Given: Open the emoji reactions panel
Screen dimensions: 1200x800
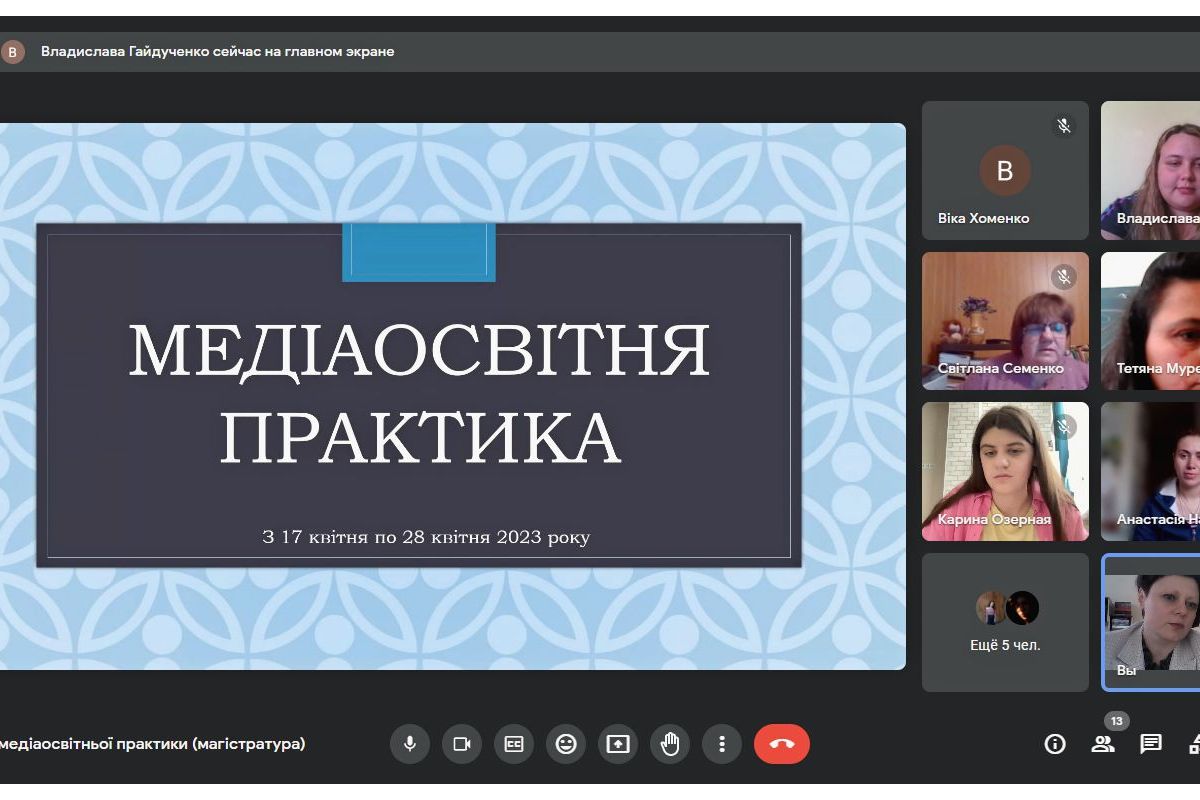Looking at the screenshot, I should click(566, 744).
